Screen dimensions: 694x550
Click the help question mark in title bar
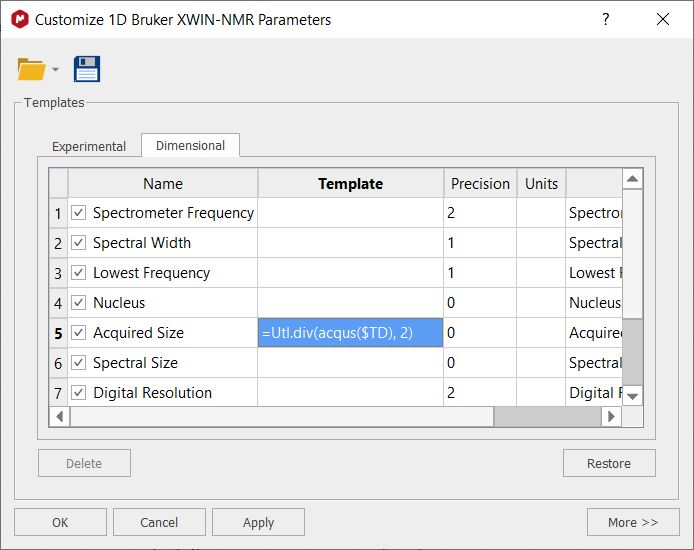pyautogui.click(x=605, y=19)
